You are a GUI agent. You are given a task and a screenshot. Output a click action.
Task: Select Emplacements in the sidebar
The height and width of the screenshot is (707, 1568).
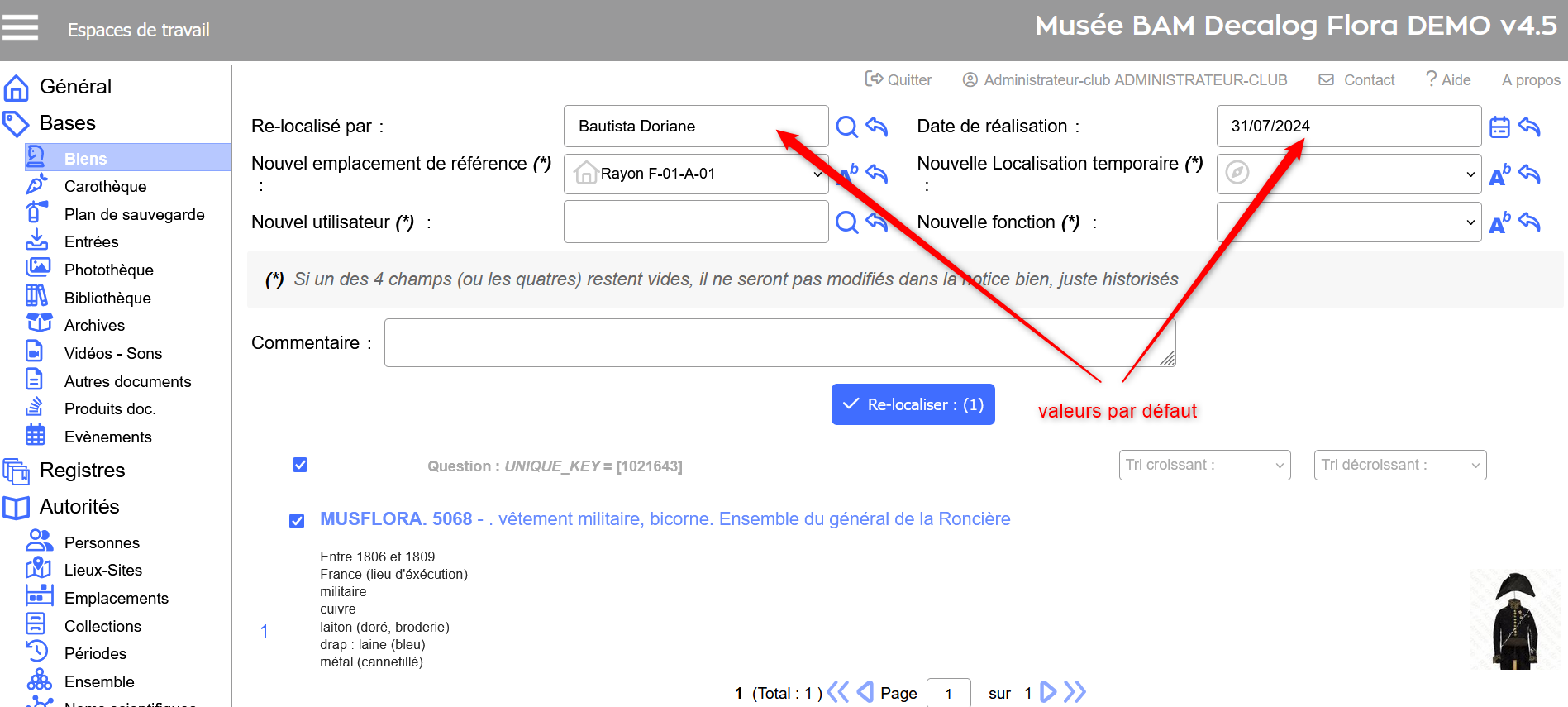(116, 598)
